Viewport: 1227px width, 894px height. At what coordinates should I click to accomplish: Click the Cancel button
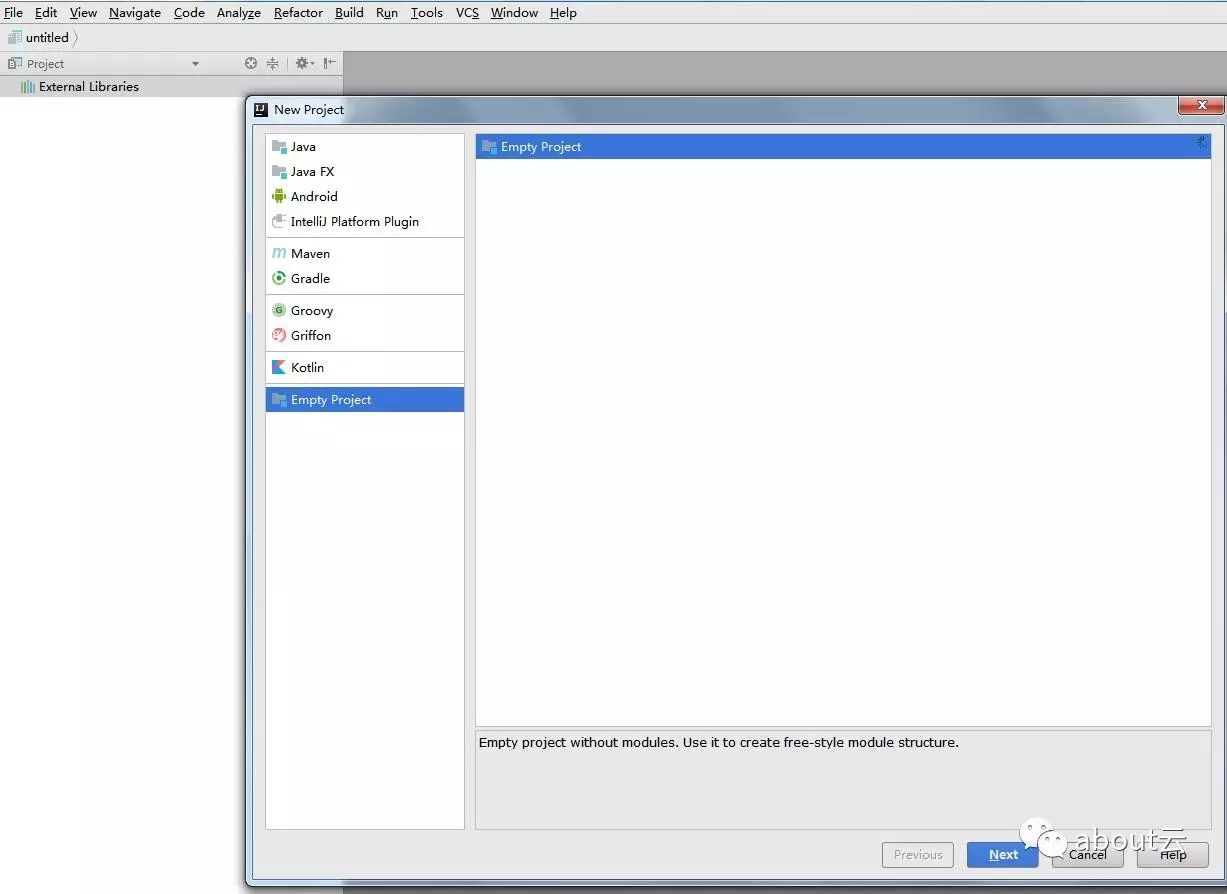coord(1088,855)
